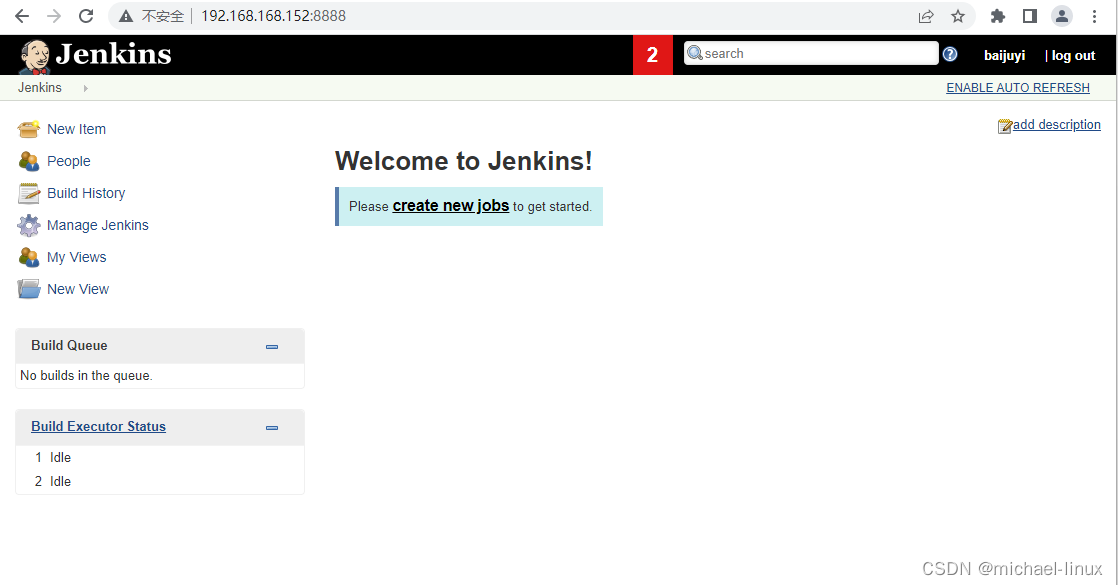This screenshot has height=585, width=1118.
Task: Collapse the Build Executor Status panel
Action: (x=272, y=428)
